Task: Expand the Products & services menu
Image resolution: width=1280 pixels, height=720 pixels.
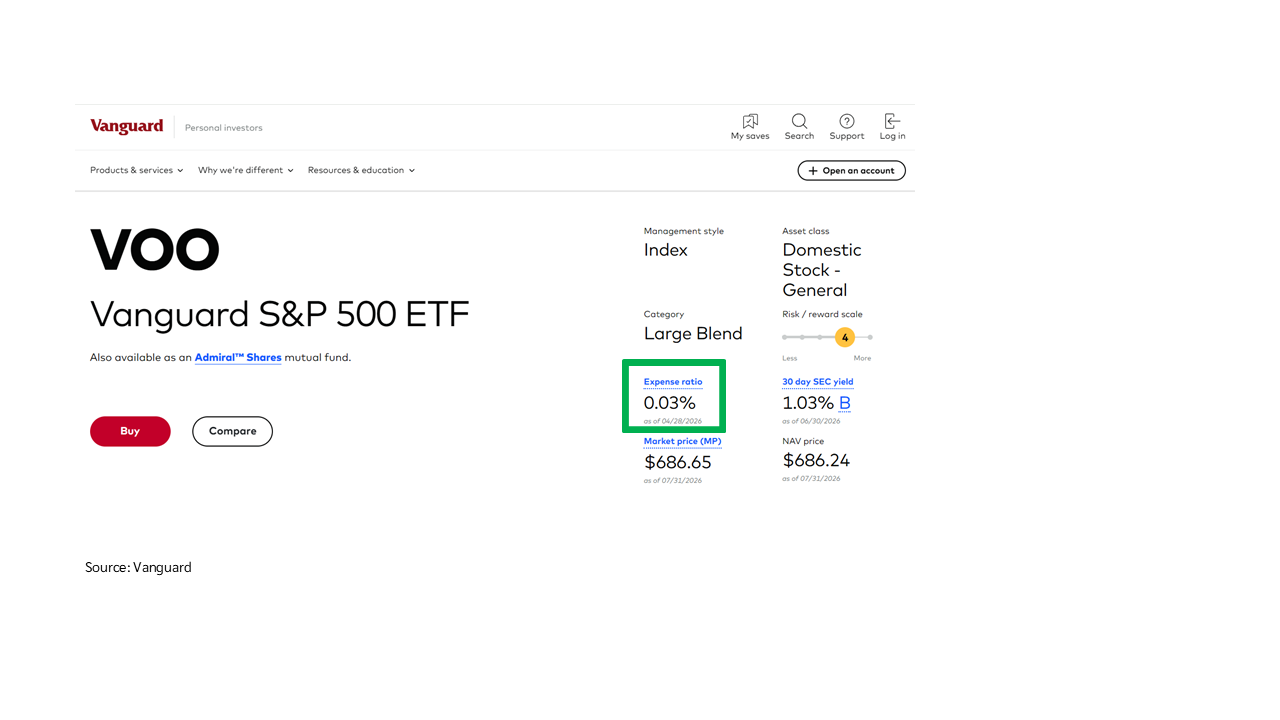Action: coord(137,170)
